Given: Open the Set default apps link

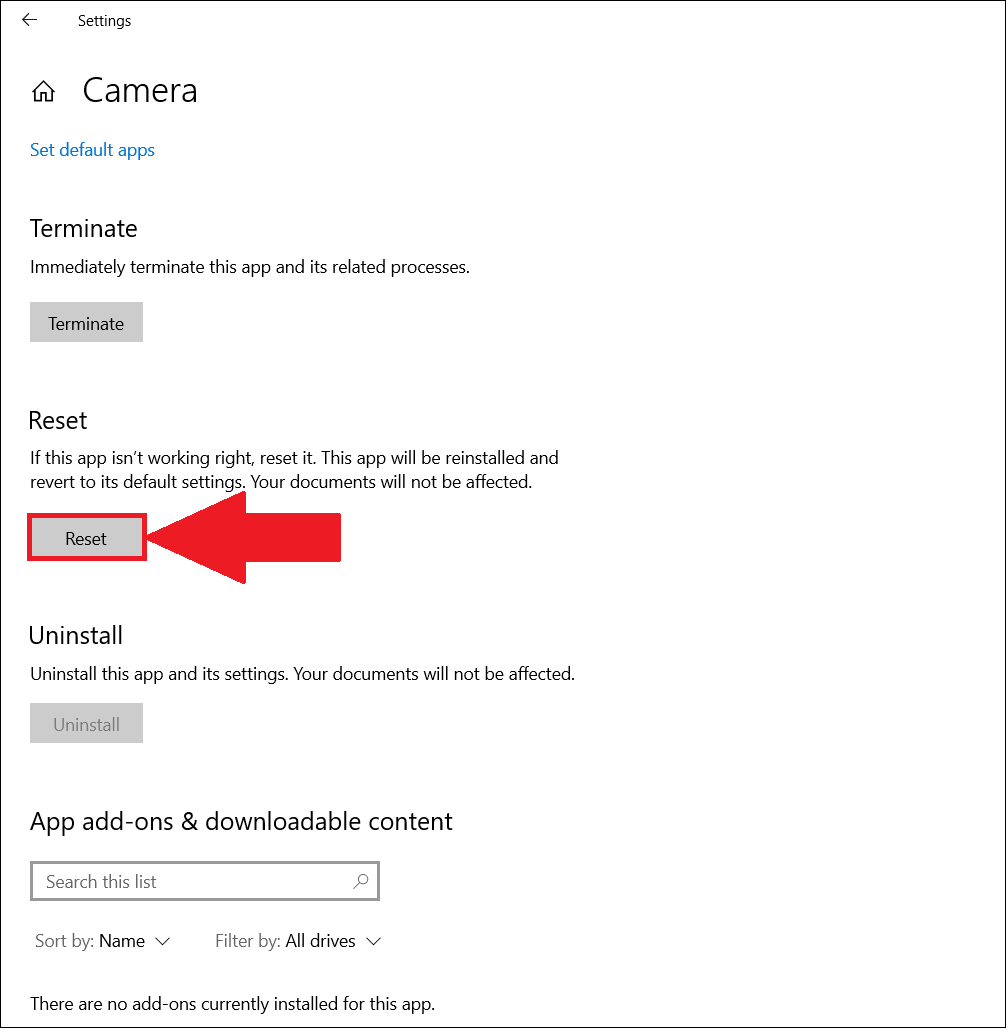Looking at the screenshot, I should [92, 150].
